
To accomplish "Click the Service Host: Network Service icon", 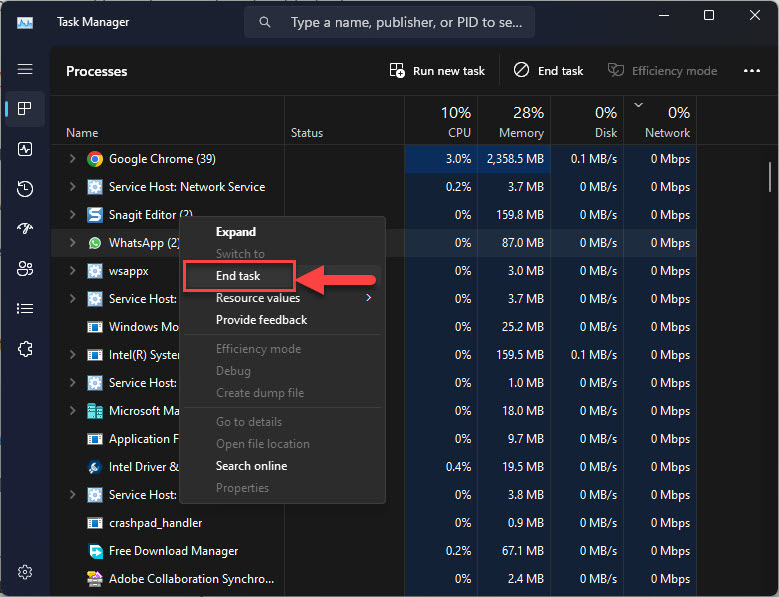I will pyautogui.click(x=95, y=187).
